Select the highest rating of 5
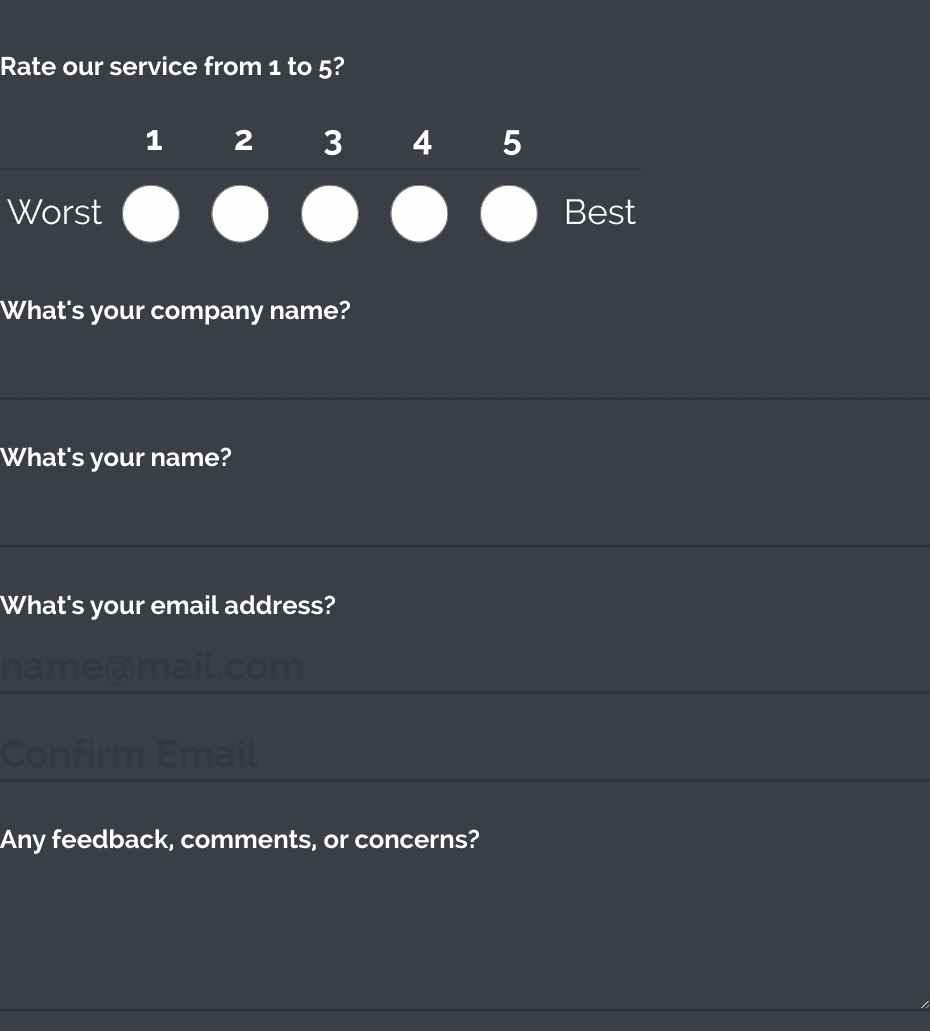930x1031 pixels. click(x=508, y=213)
